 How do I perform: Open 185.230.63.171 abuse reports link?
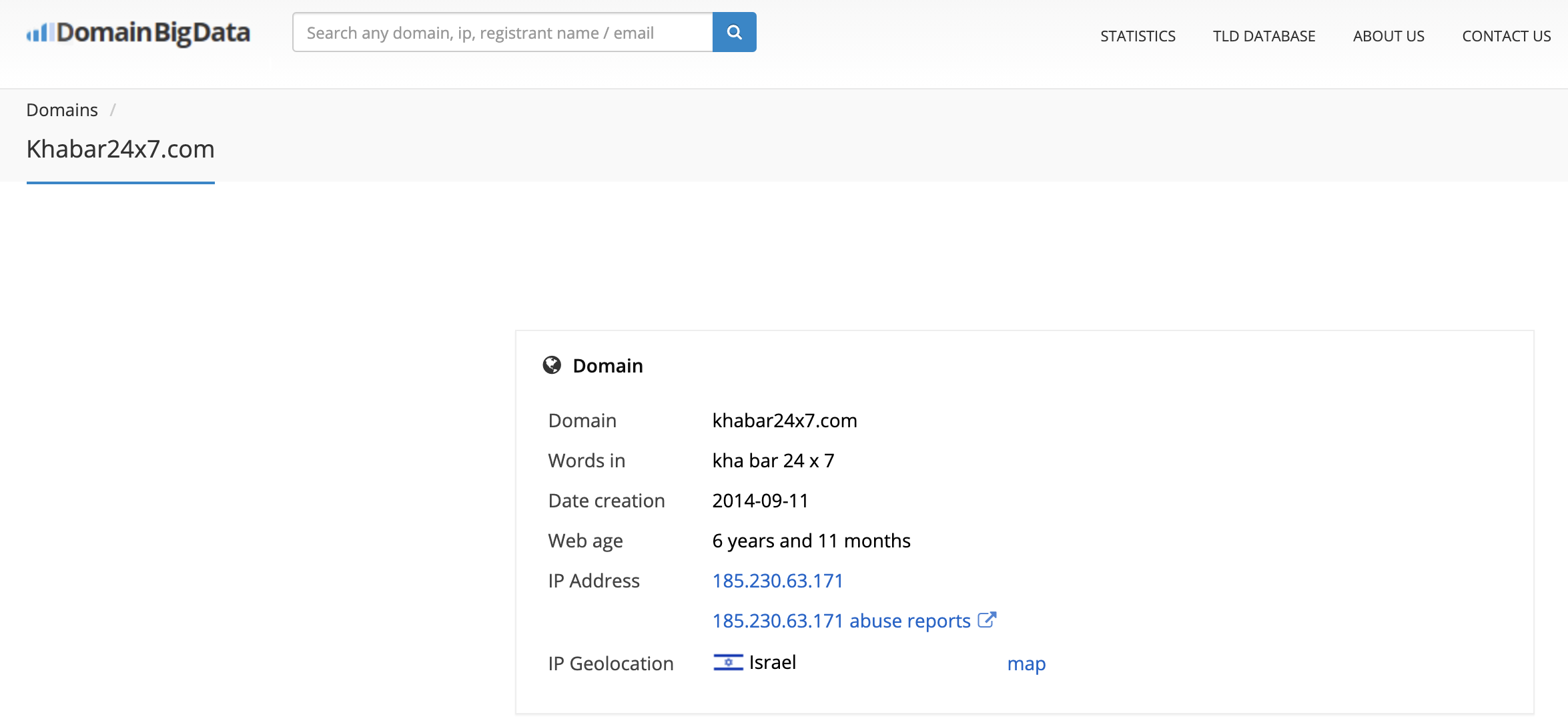point(841,621)
